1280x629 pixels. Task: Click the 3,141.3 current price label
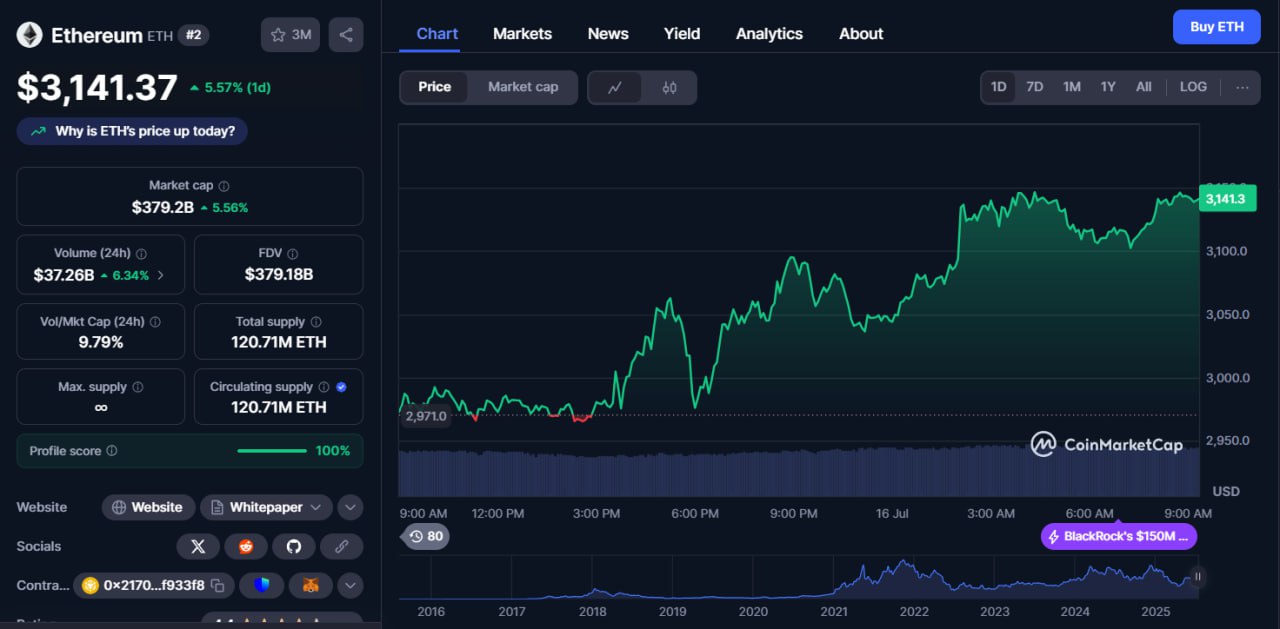pyautogui.click(x=1226, y=199)
